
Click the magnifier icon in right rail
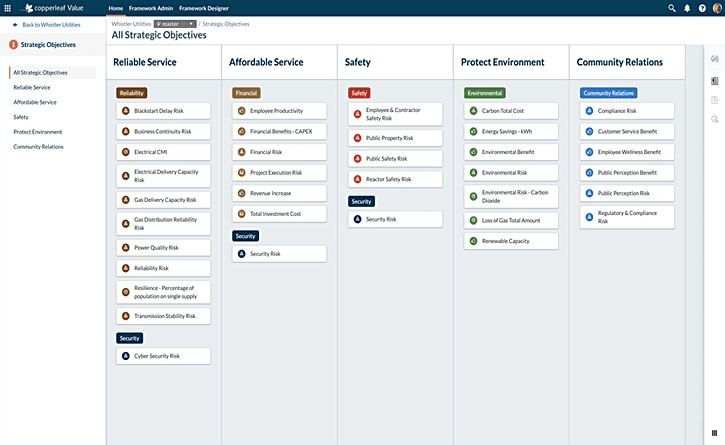coord(714,119)
